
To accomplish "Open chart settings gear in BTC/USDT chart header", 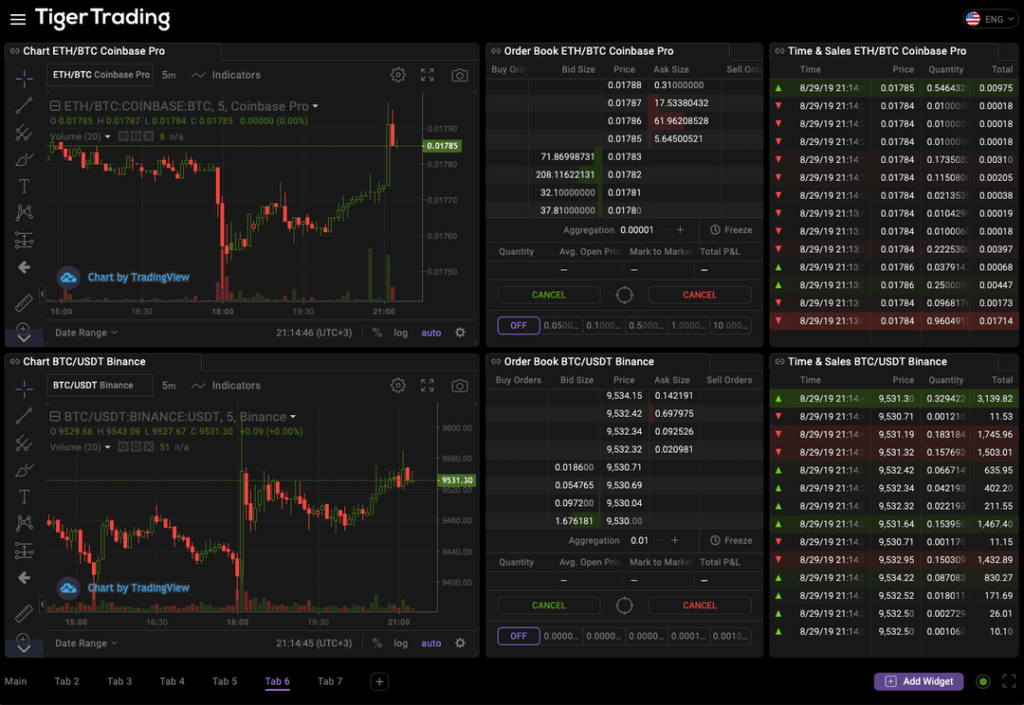I will pyautogui.click(x=398, y=386).
